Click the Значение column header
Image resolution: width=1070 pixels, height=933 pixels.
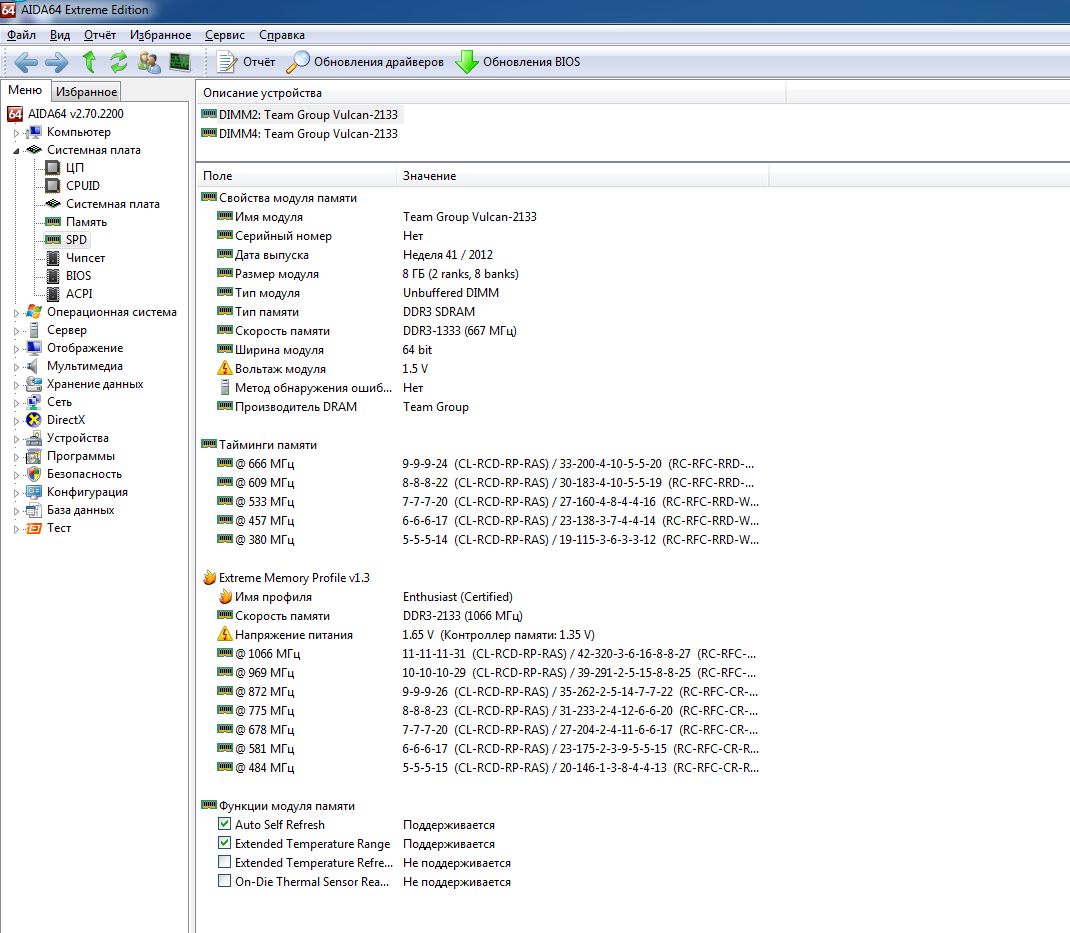[x=583, y=175]
